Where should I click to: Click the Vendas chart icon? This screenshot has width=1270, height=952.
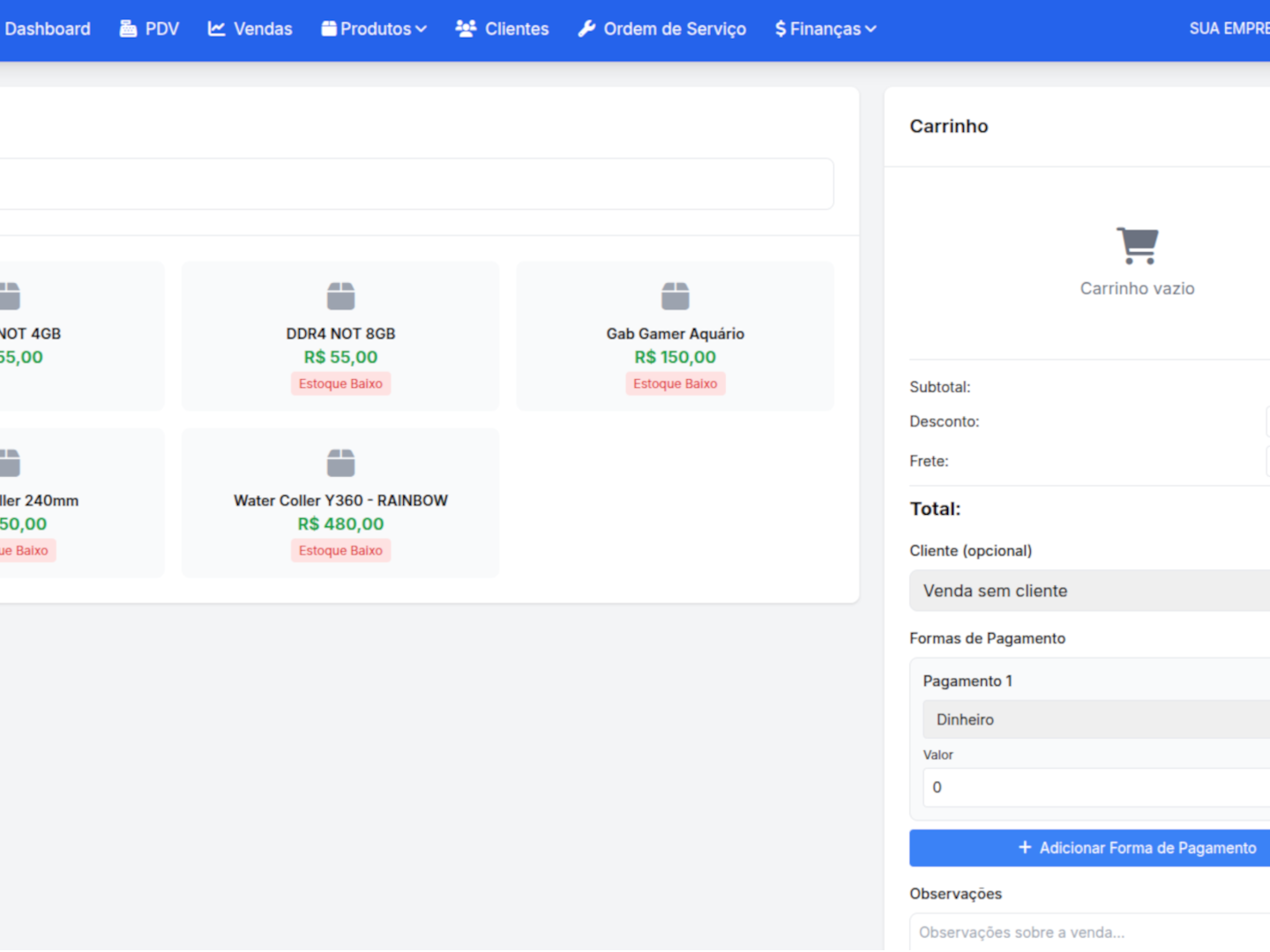(216, 29)
